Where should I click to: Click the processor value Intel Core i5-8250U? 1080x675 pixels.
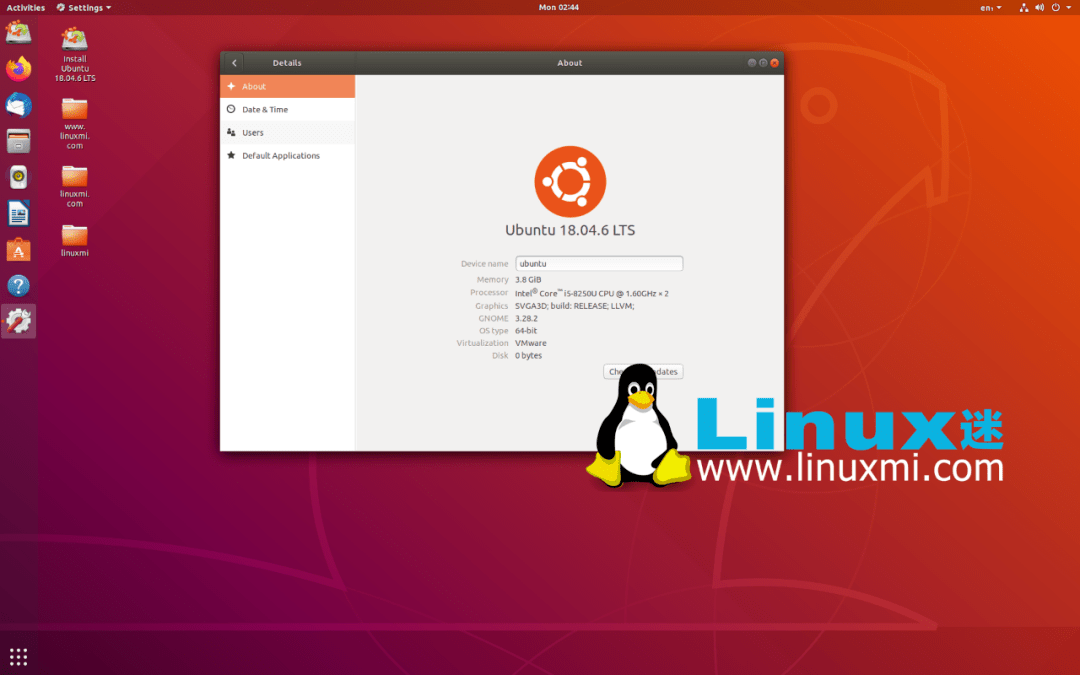coord(592,293)
